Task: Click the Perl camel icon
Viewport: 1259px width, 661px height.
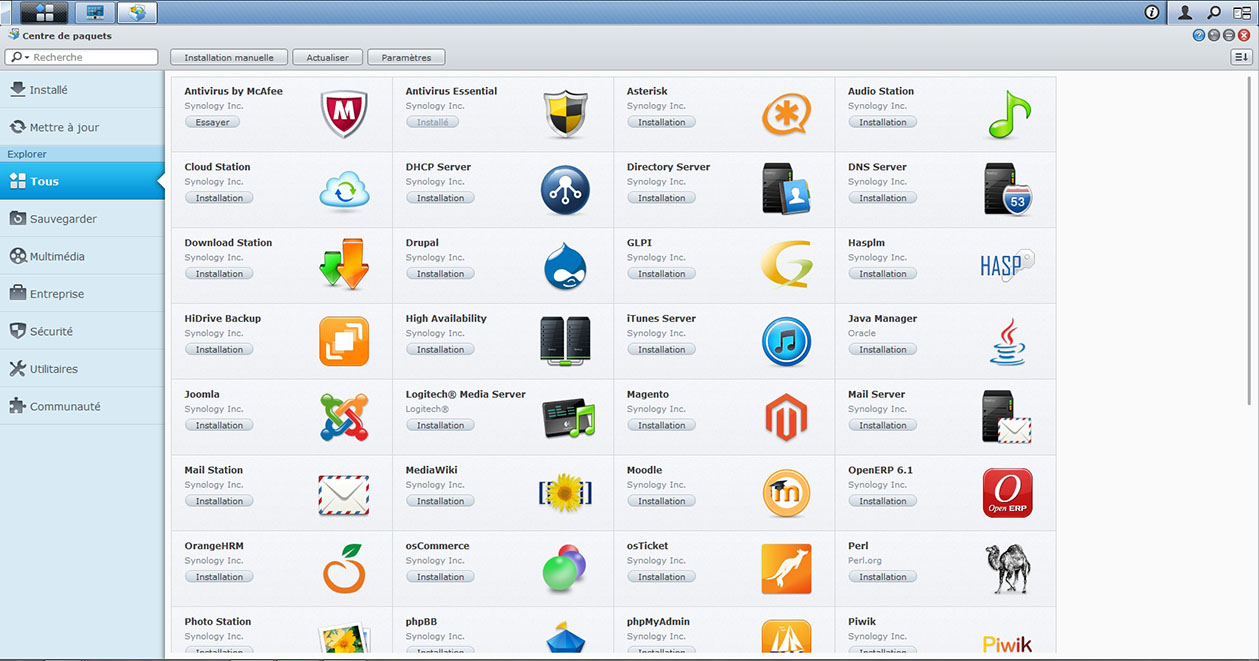Action: [x=1007, y=567]
